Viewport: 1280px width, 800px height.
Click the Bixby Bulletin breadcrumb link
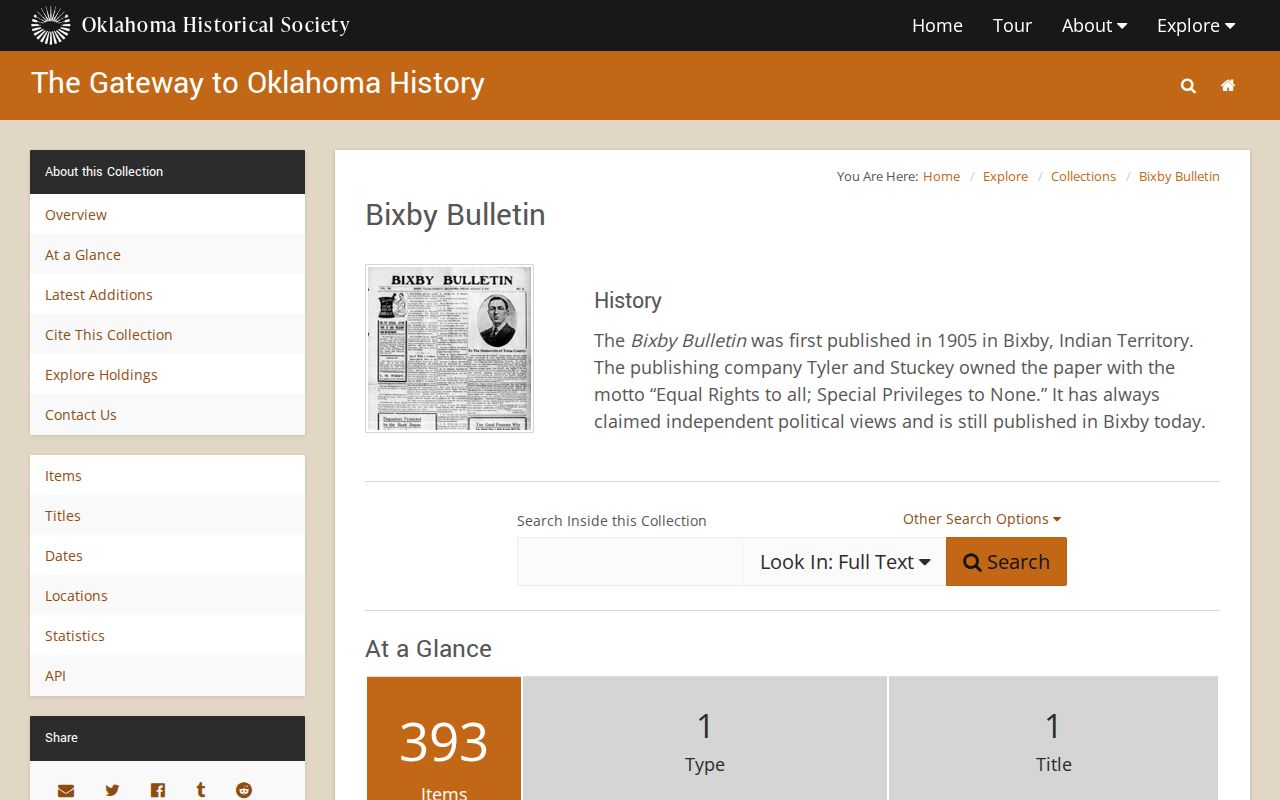tap(1179, 176)
